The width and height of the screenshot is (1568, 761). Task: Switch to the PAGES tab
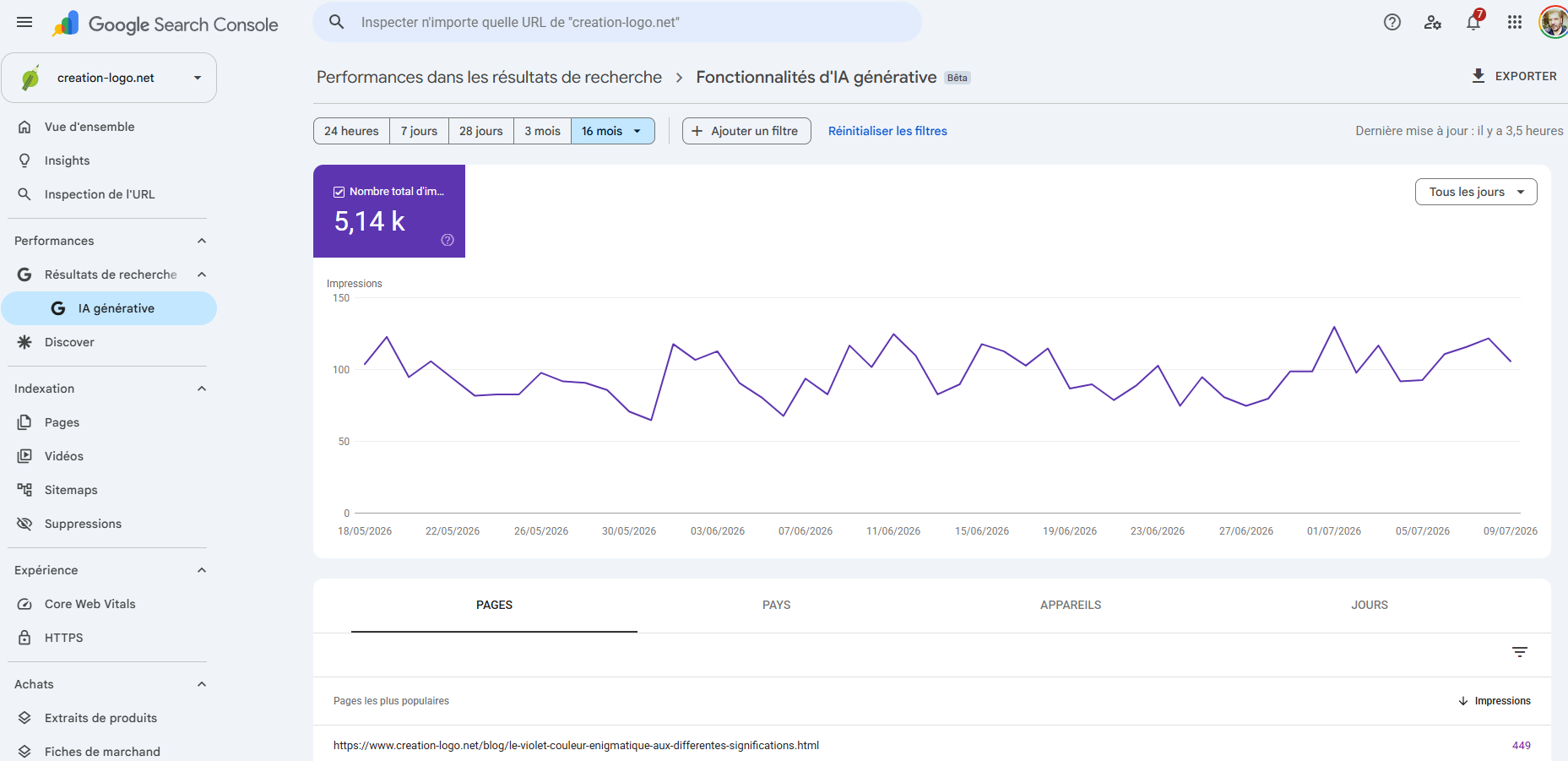click(x=494, y=605)
